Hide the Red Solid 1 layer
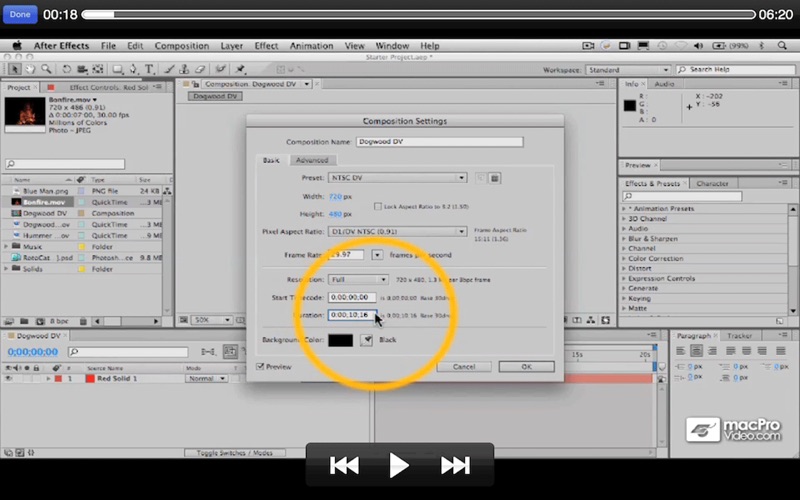The width and height of the screenshot is (800, 500). [x=8, y=379]
